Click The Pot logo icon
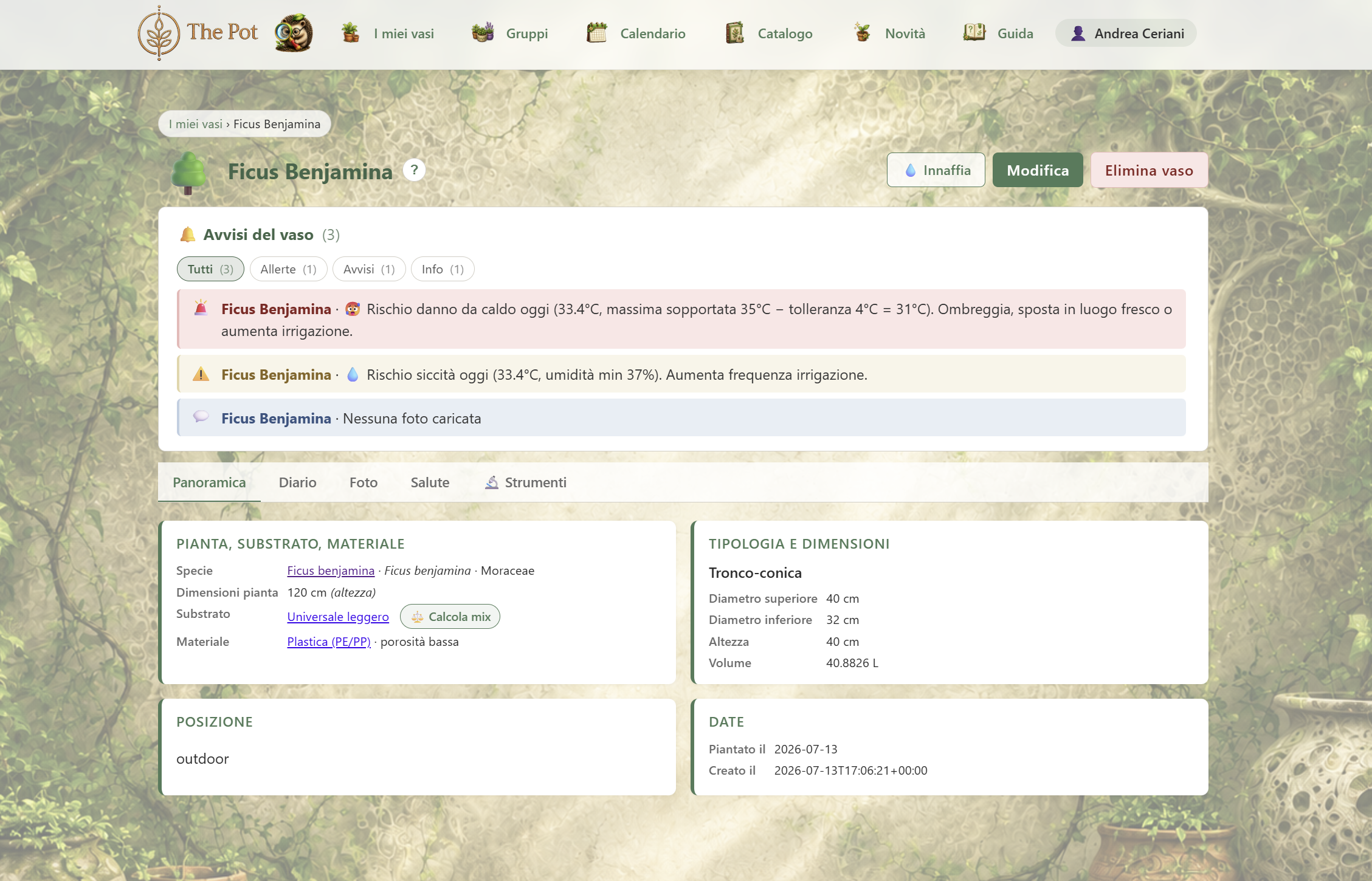1372x881 pixels. [159, 33]
